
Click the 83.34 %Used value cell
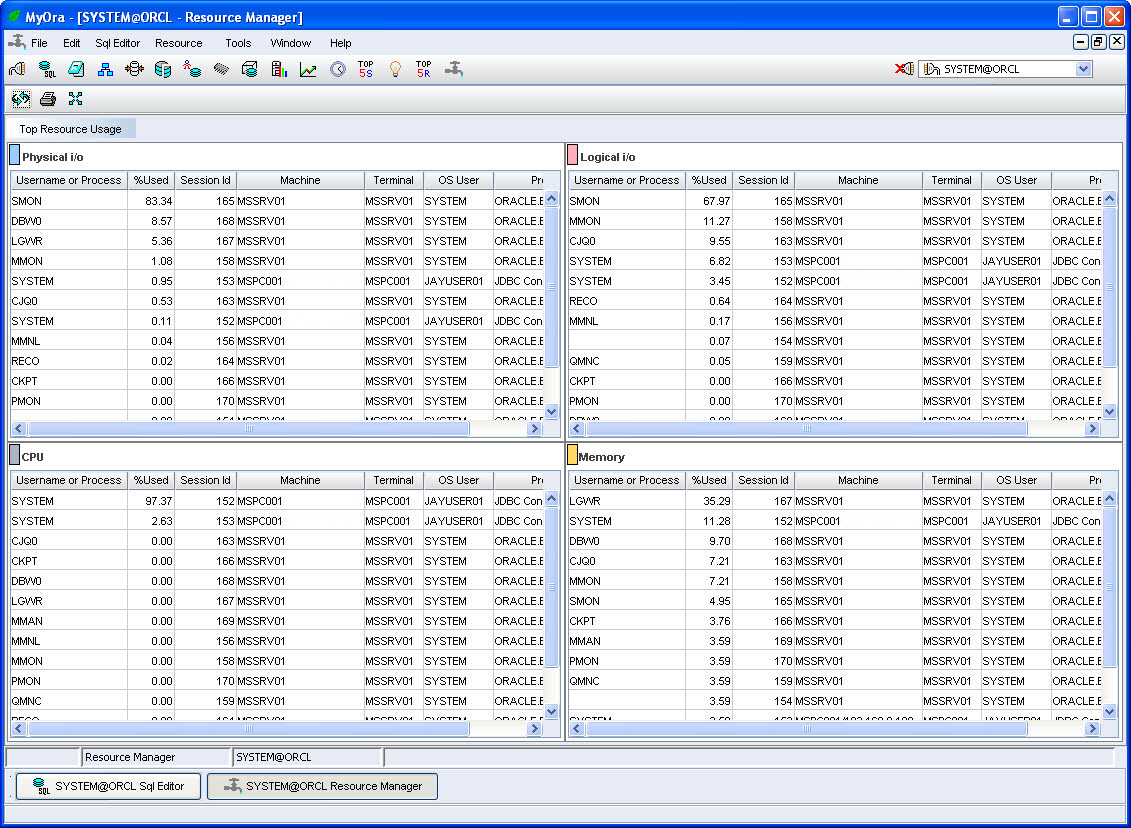click(151, 201)
